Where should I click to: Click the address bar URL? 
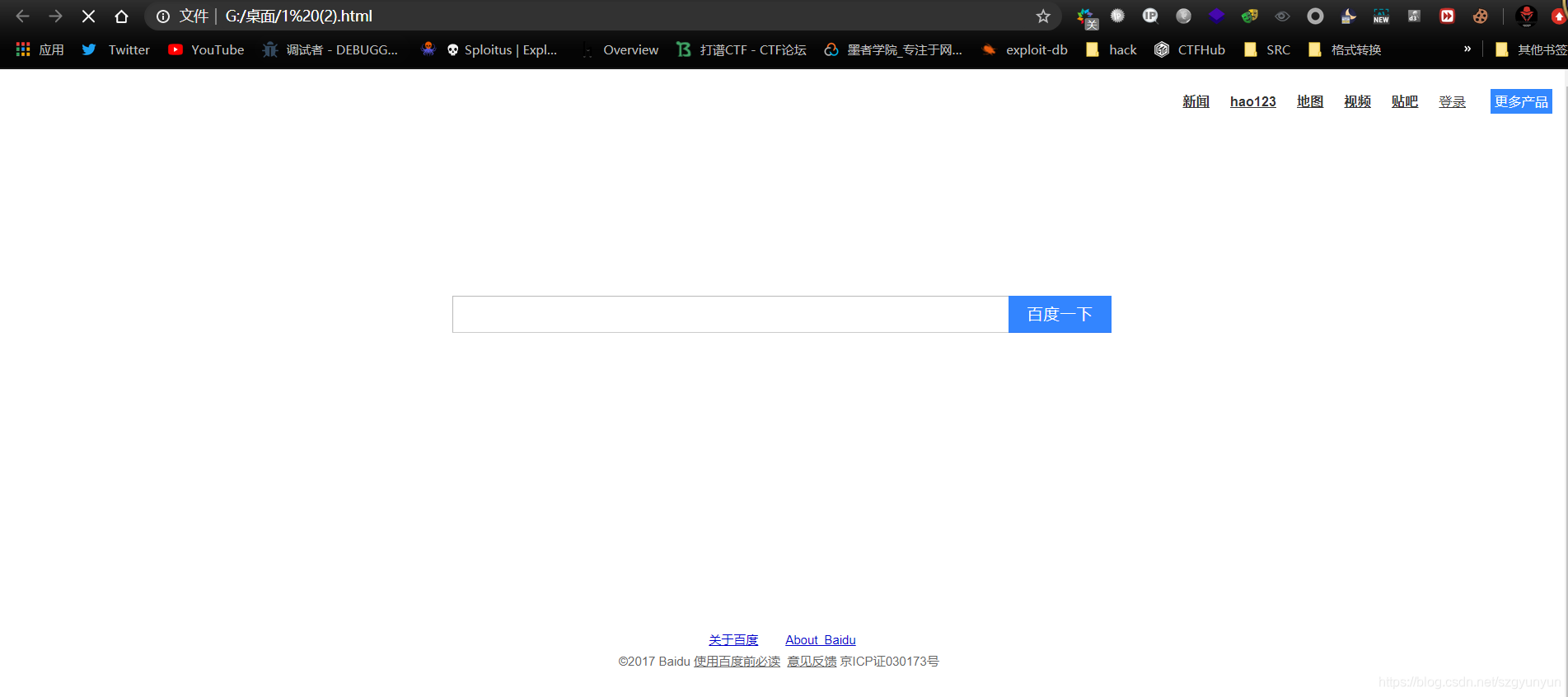pos(298,16)
